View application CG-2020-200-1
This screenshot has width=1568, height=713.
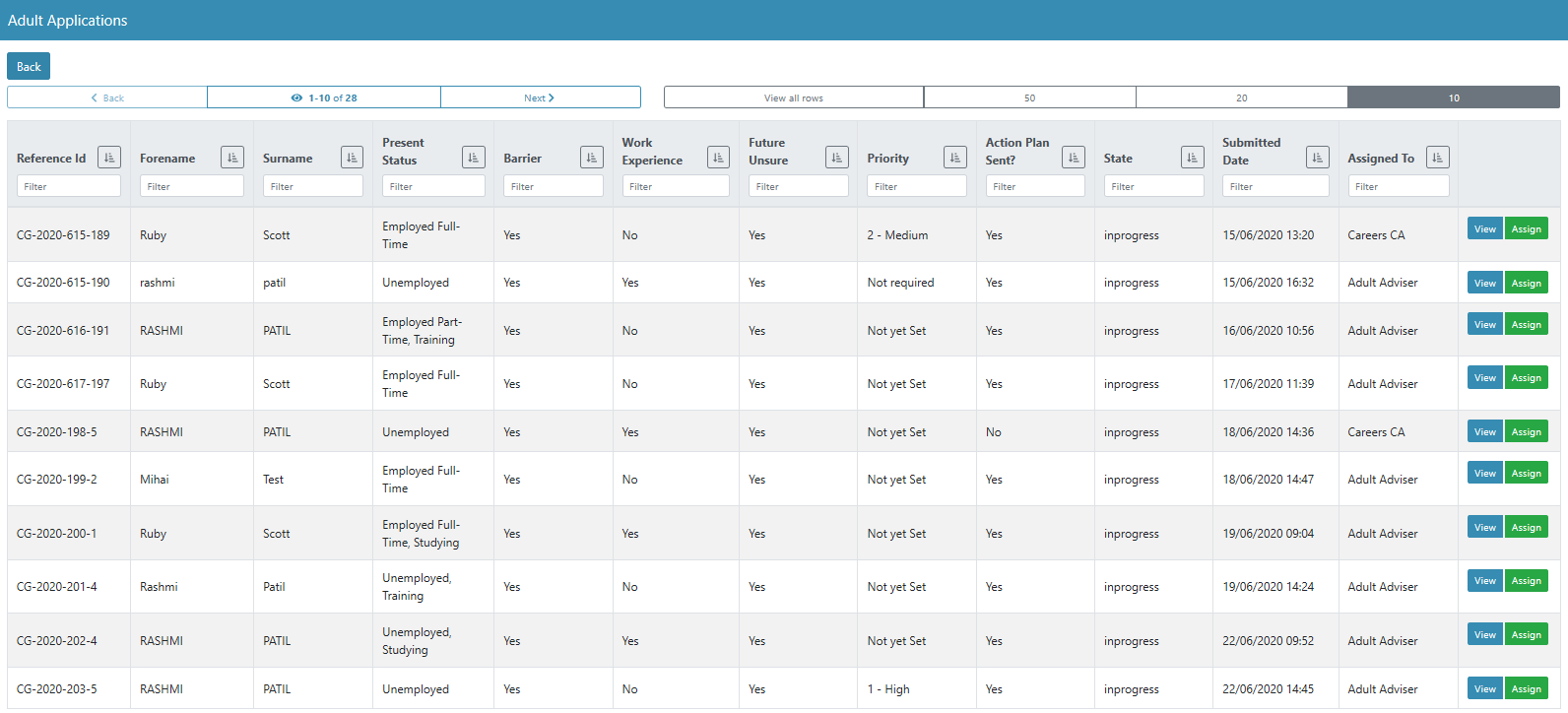pos(1485,527)
